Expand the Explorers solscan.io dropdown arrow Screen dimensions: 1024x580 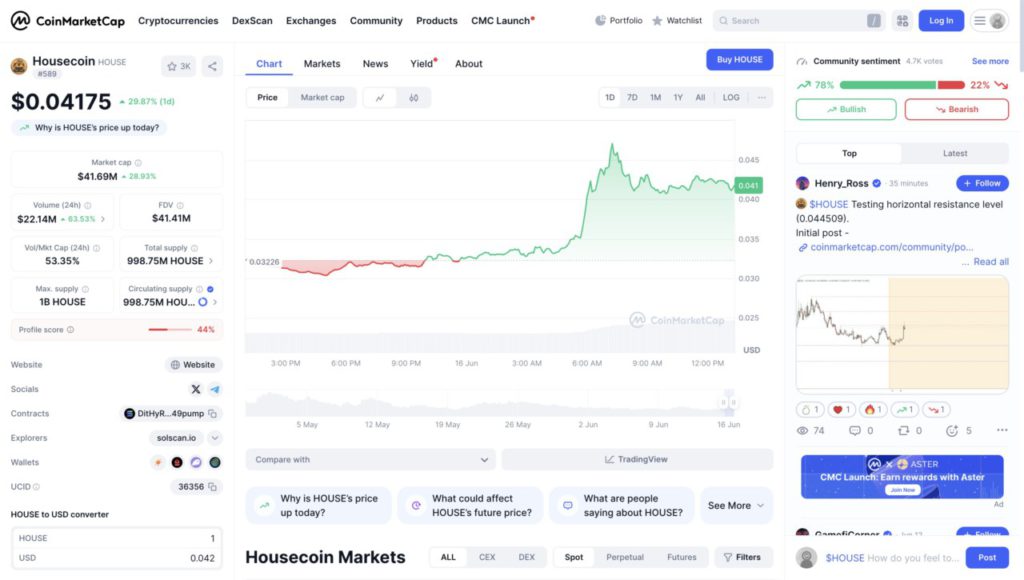pyautogui.click(x=215, y=438)
